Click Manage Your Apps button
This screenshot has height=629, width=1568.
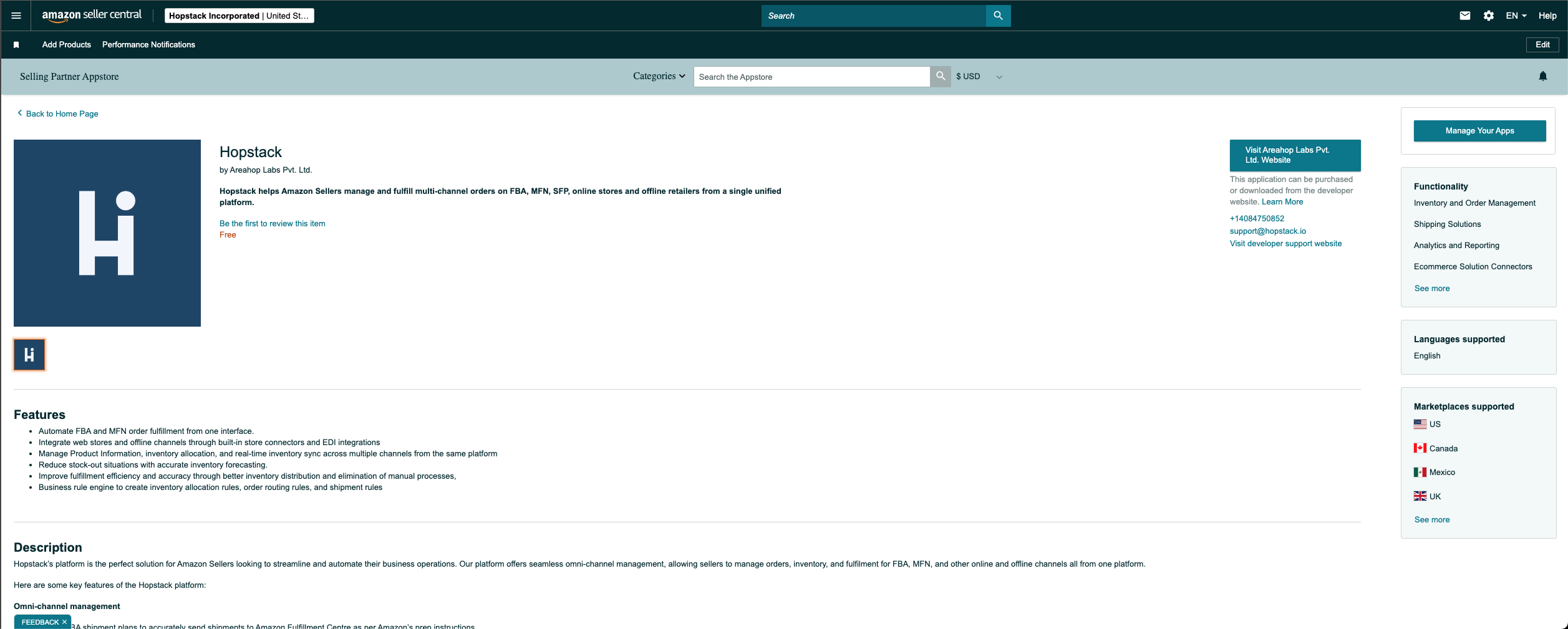pyautogui.click(x=1479, y=131)
